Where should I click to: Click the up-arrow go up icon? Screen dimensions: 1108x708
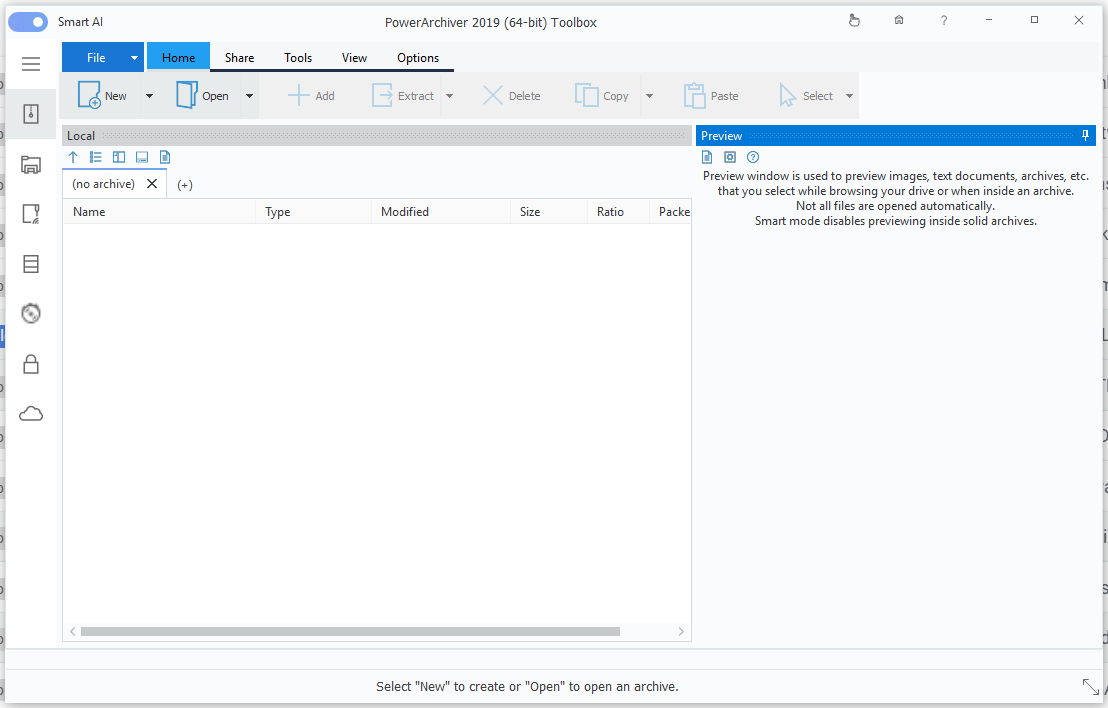click(x=73, y=157)
